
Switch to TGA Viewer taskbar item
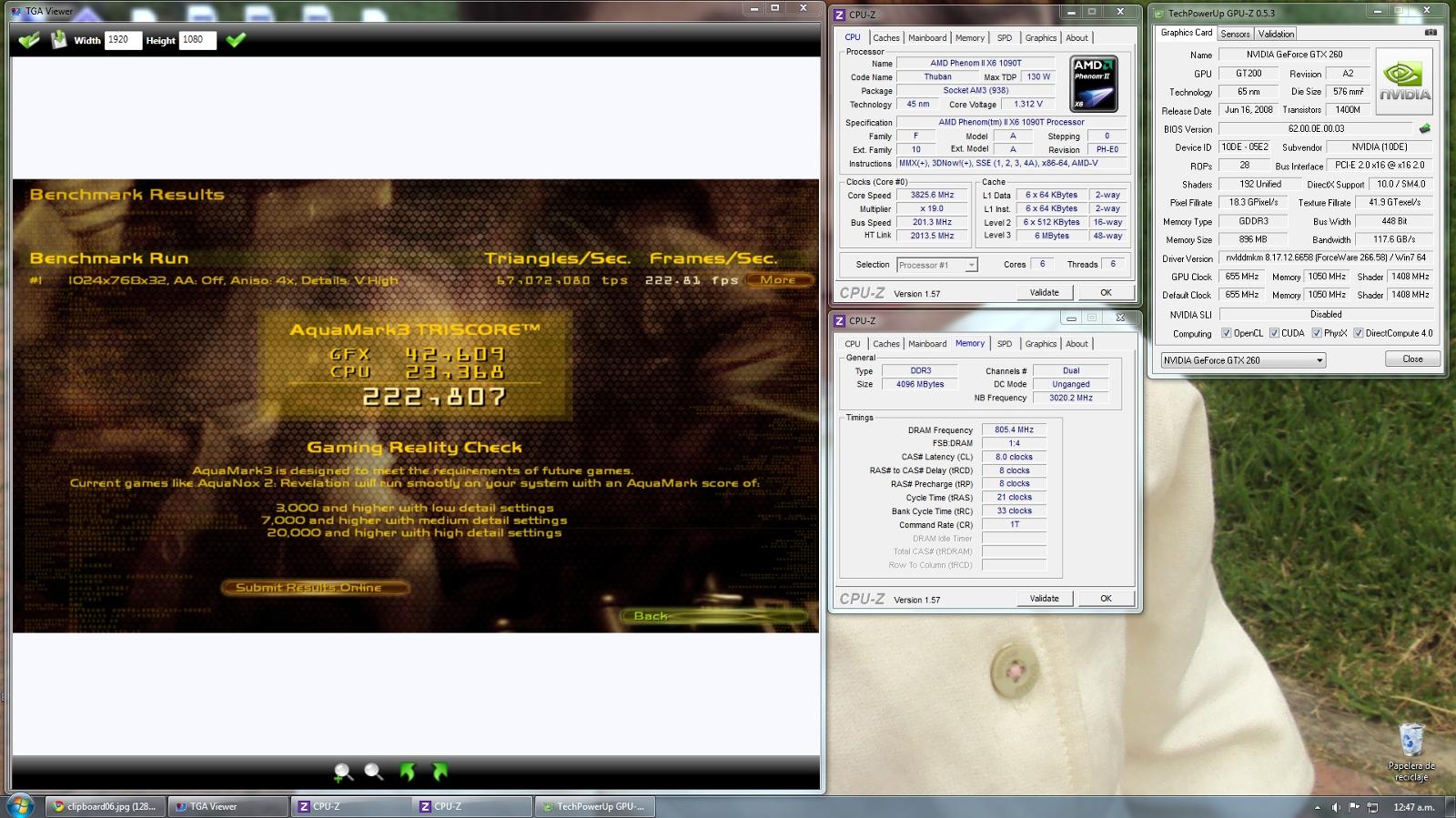point(227,806)
